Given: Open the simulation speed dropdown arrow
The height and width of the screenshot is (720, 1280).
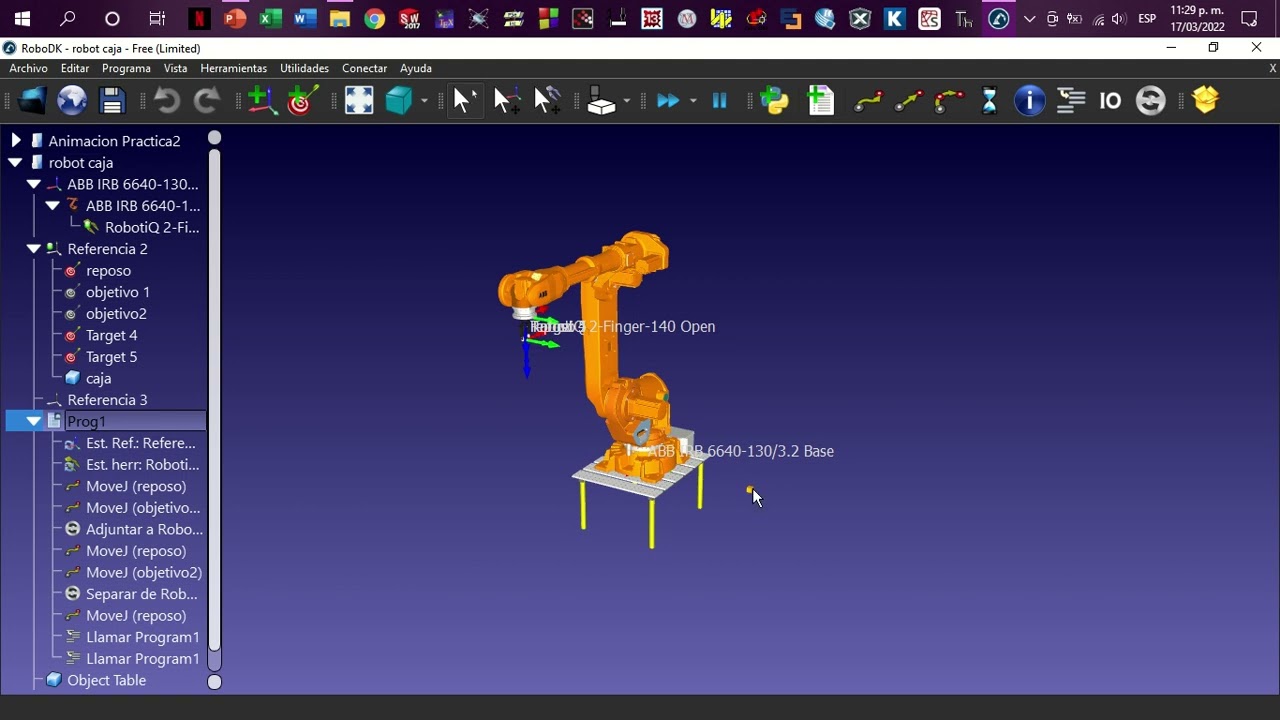Looking at the screenshot, I should point(692,101).
